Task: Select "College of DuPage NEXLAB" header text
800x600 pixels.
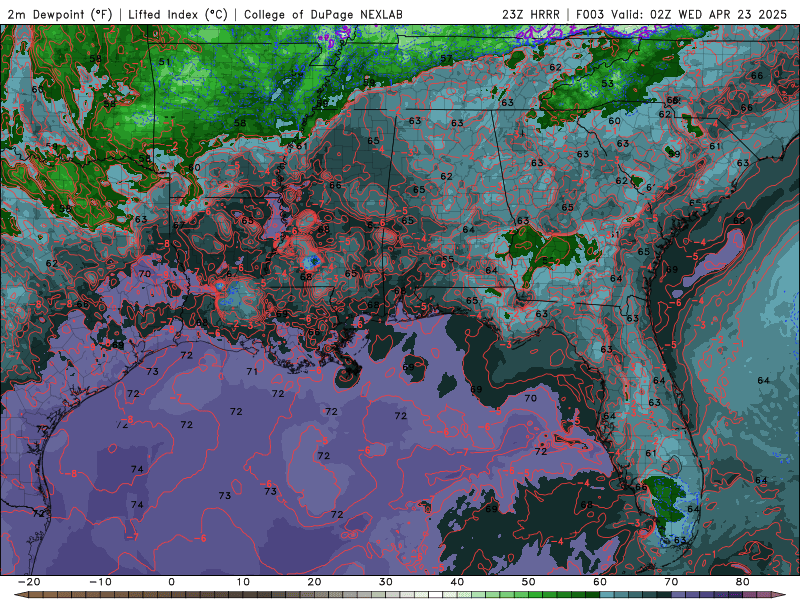Action: 323,15
